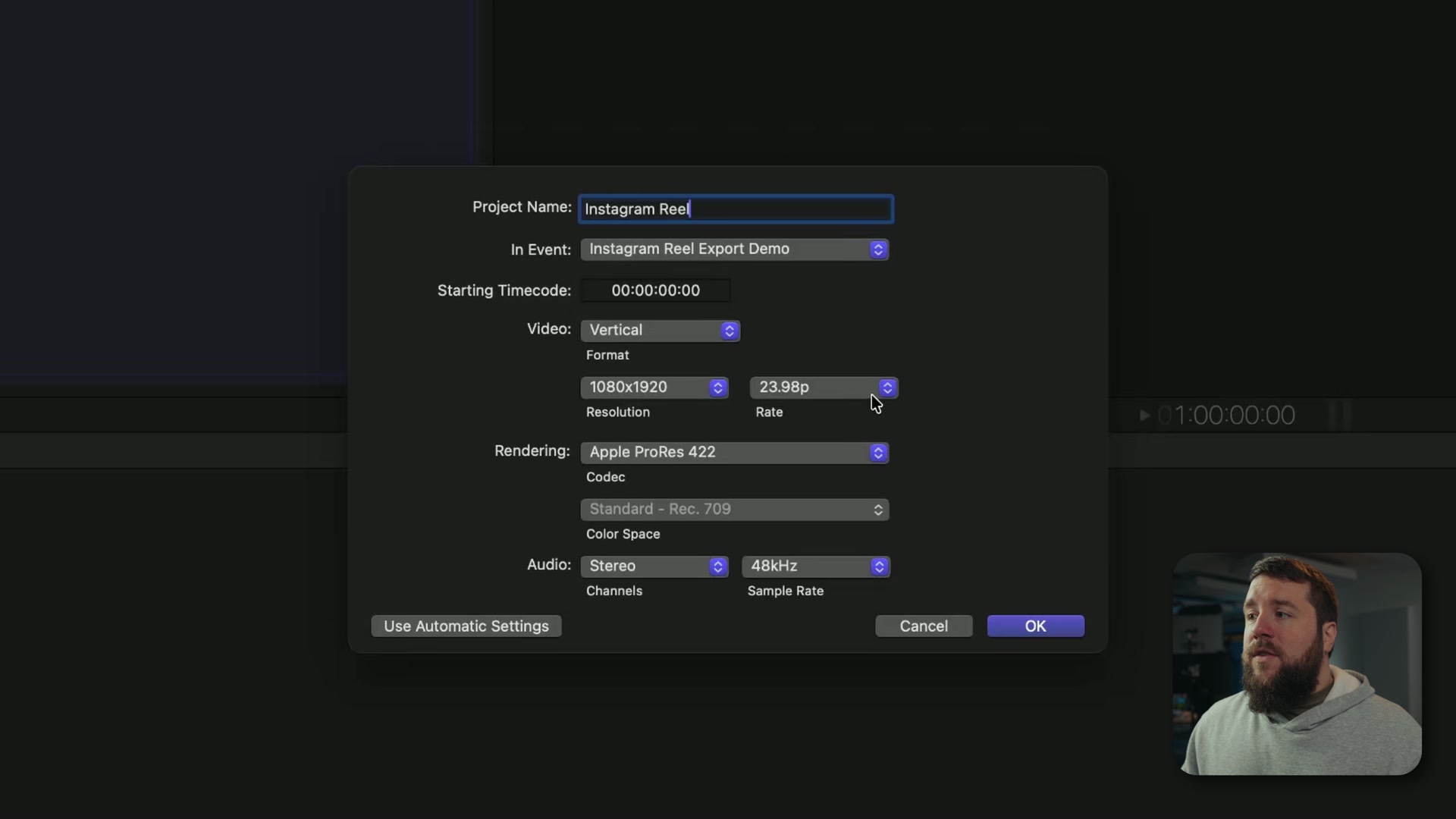Open the In Event dropdown
Screen dimensions: 1456x819
click(x=734, y=249)
